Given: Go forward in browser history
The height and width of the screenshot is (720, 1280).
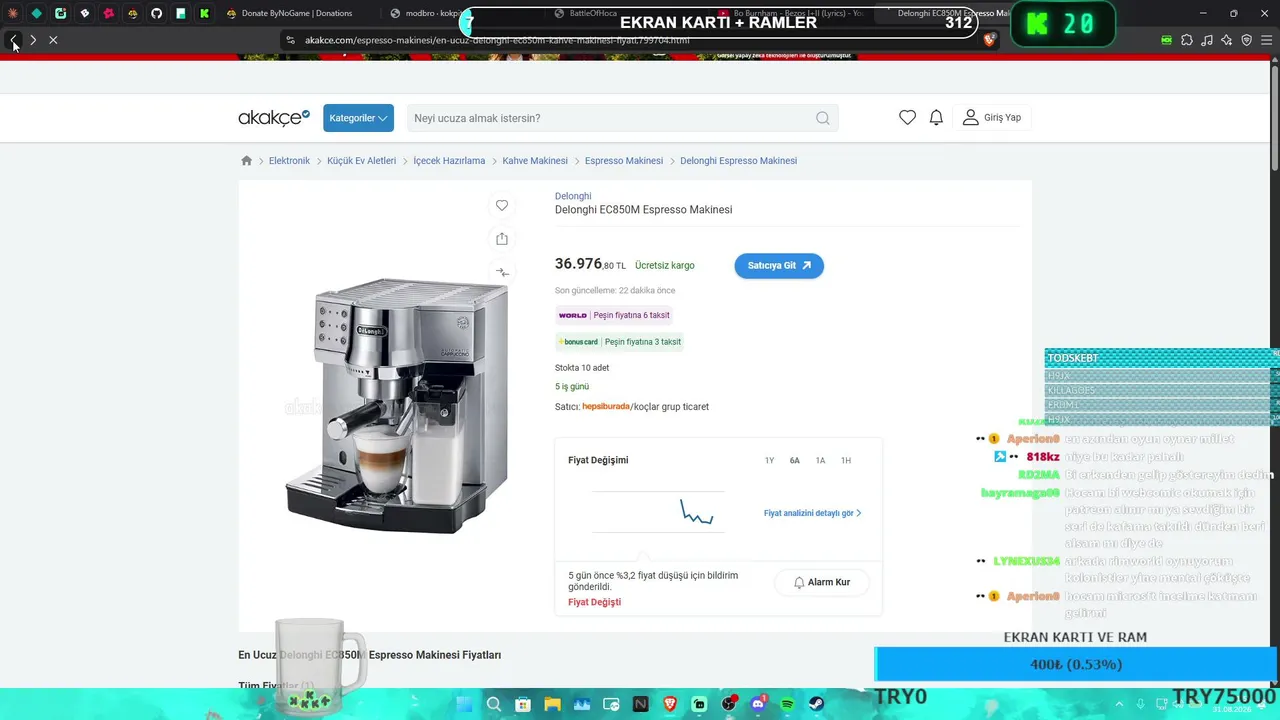Looking at the screenshot, I should [33, 40].
